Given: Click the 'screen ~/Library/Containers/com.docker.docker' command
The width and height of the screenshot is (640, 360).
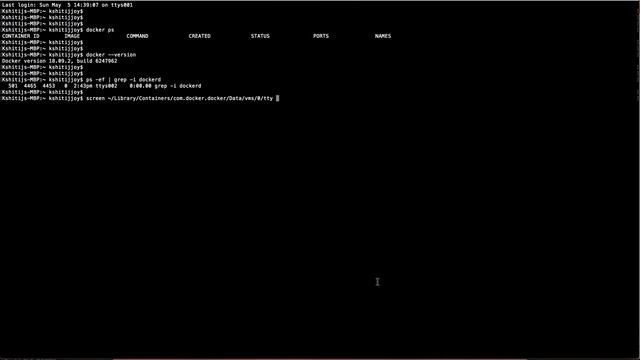Looking at the screenshot, I should [180, 98].
